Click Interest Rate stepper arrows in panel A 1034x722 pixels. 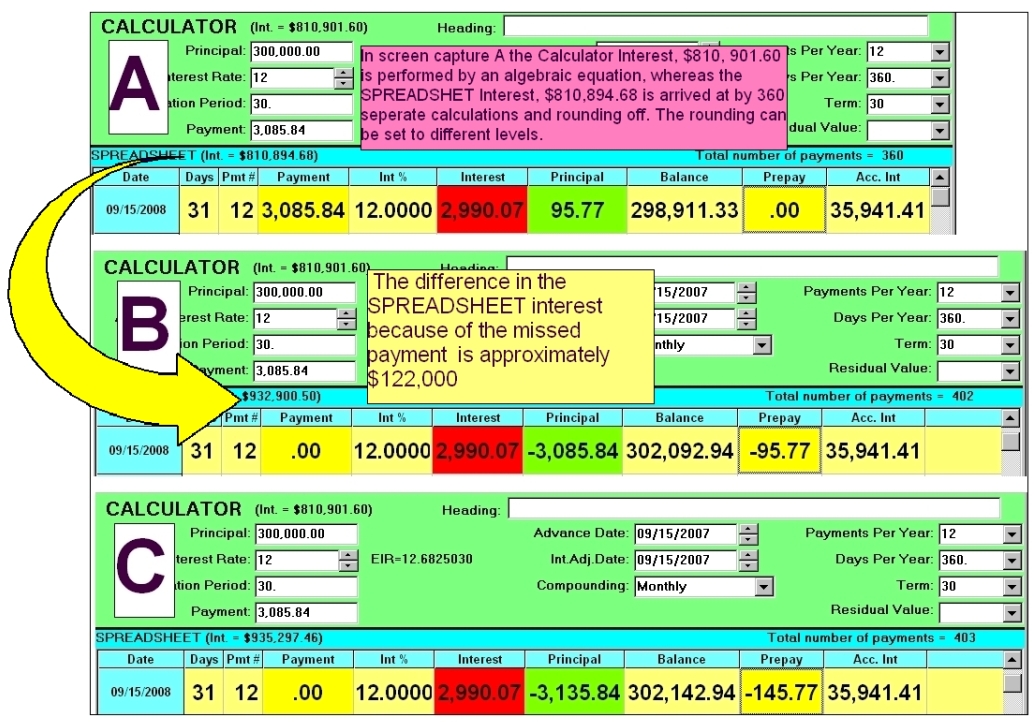coord(343,78)
